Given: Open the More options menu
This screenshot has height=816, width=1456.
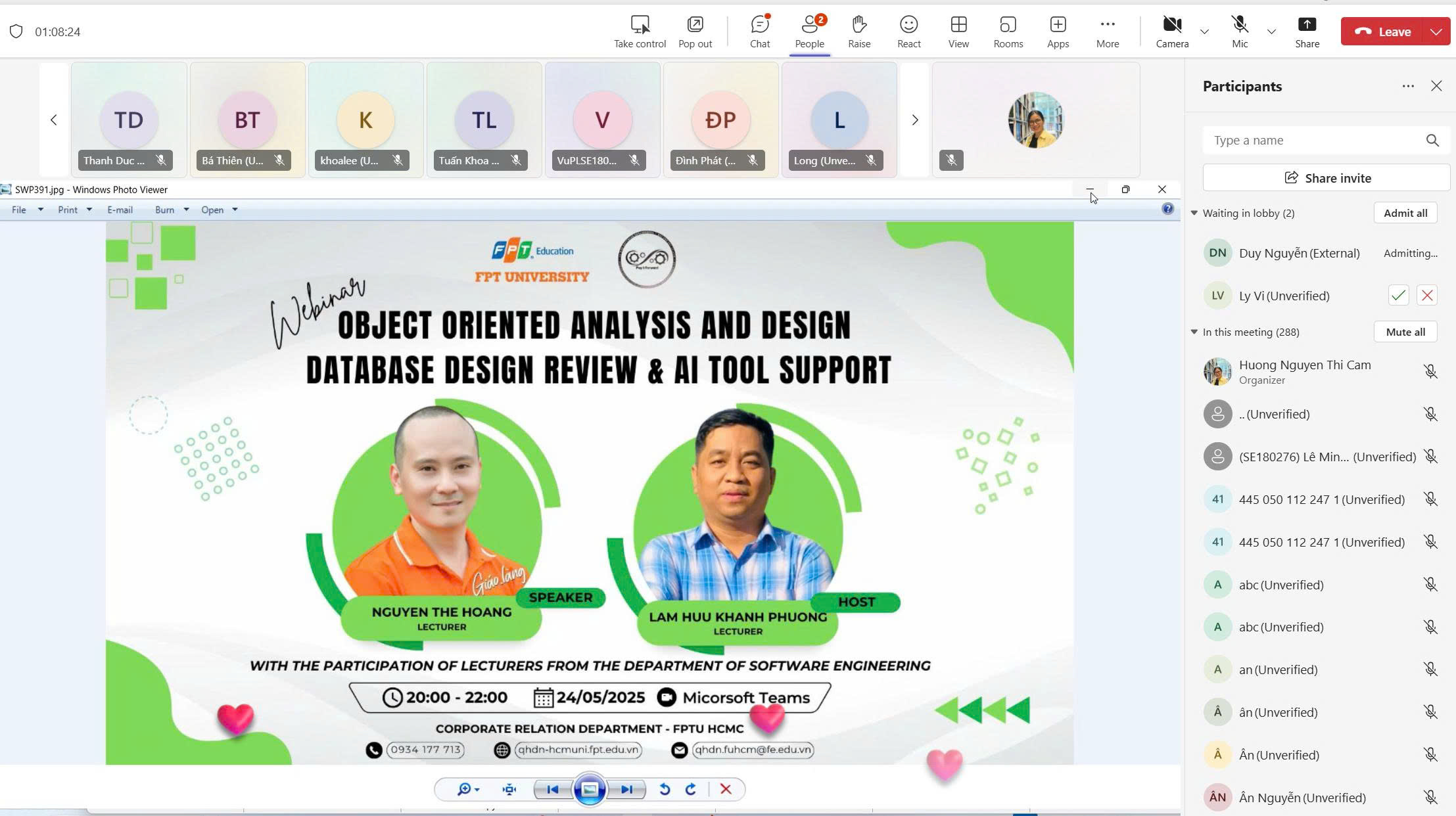Looking at the screenshot, I should click(x=1107, y=31).
